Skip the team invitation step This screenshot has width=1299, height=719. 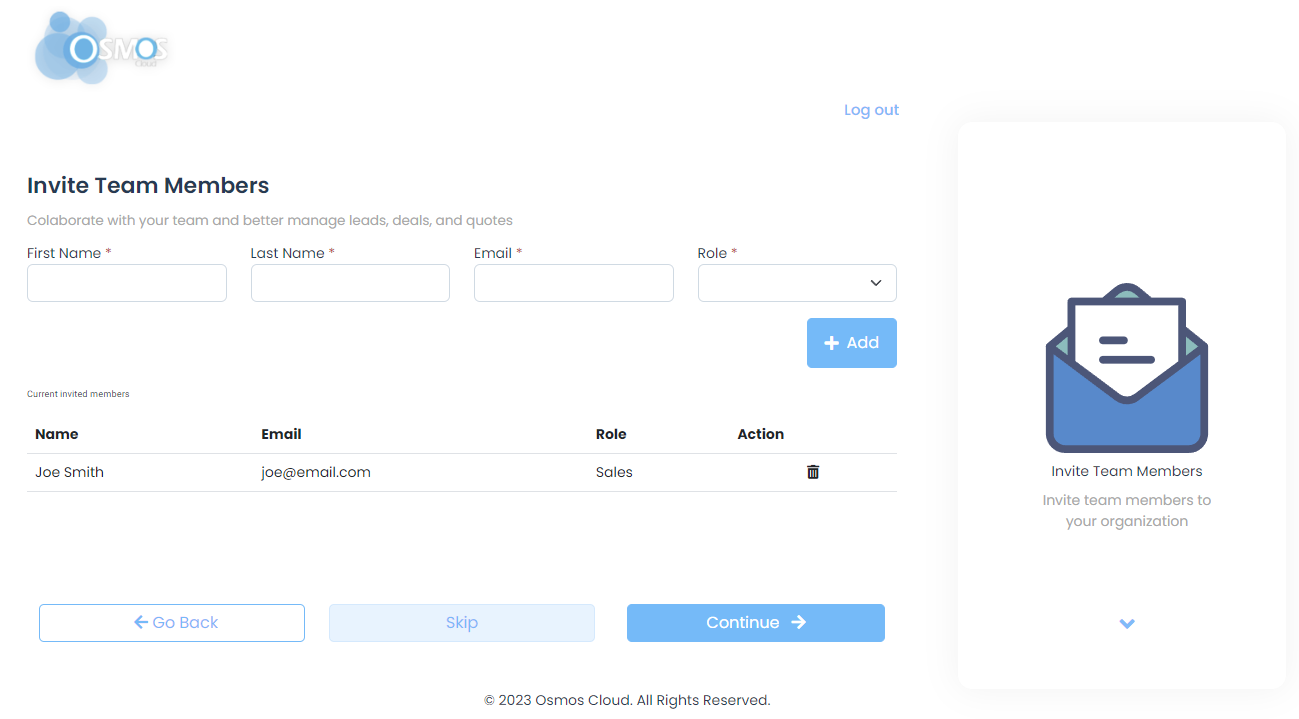pyautogui.click(x=462, y=623)
